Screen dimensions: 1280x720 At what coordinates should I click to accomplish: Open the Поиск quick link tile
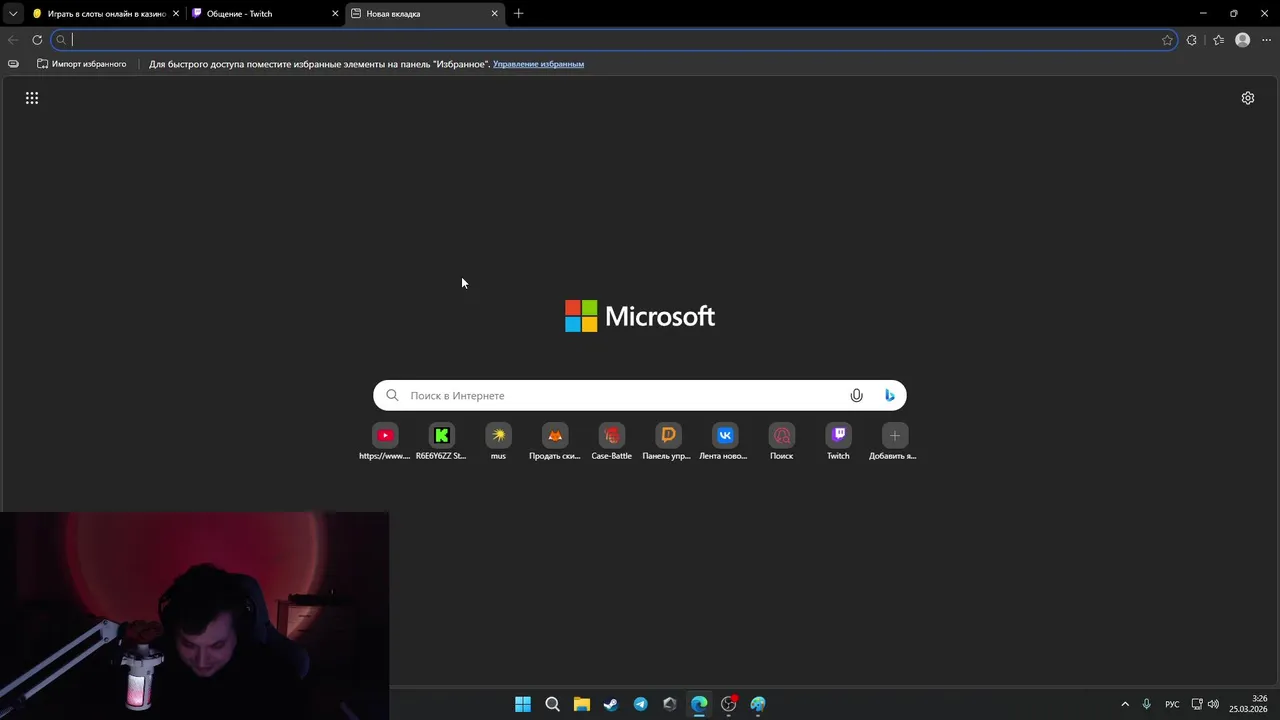tap(781, 441)
